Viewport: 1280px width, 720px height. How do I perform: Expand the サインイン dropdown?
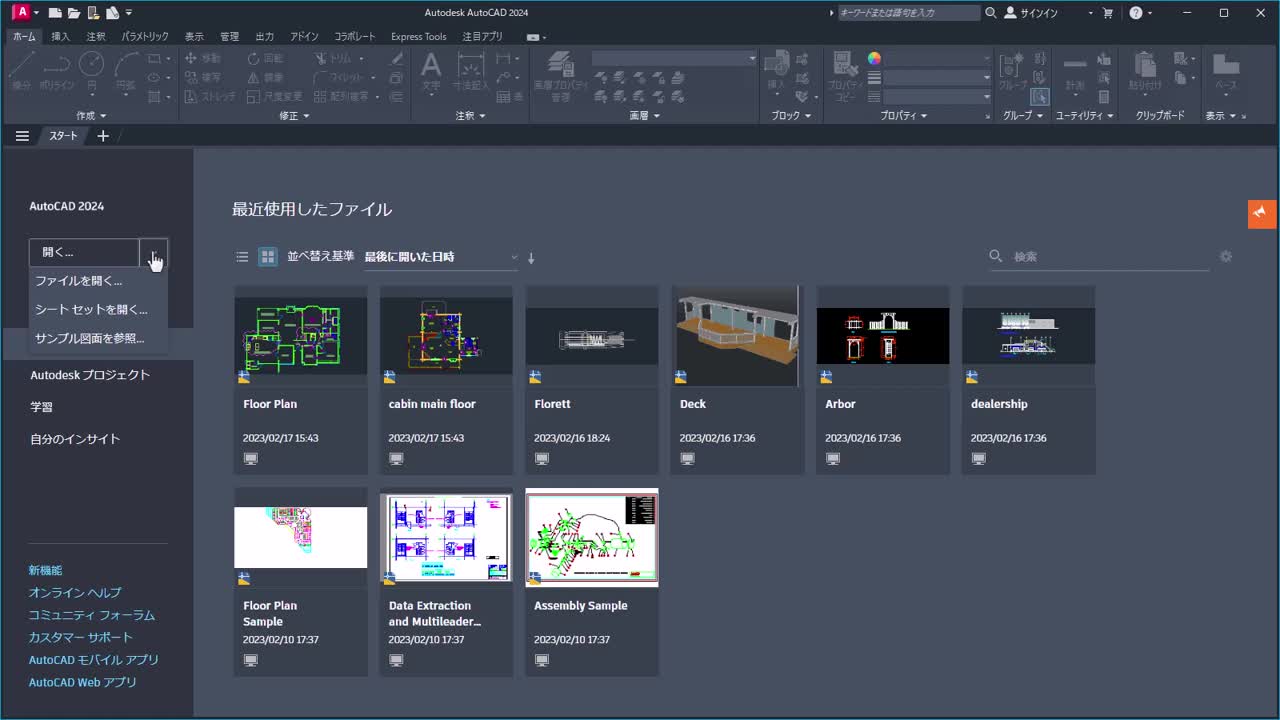[1090, 13]
